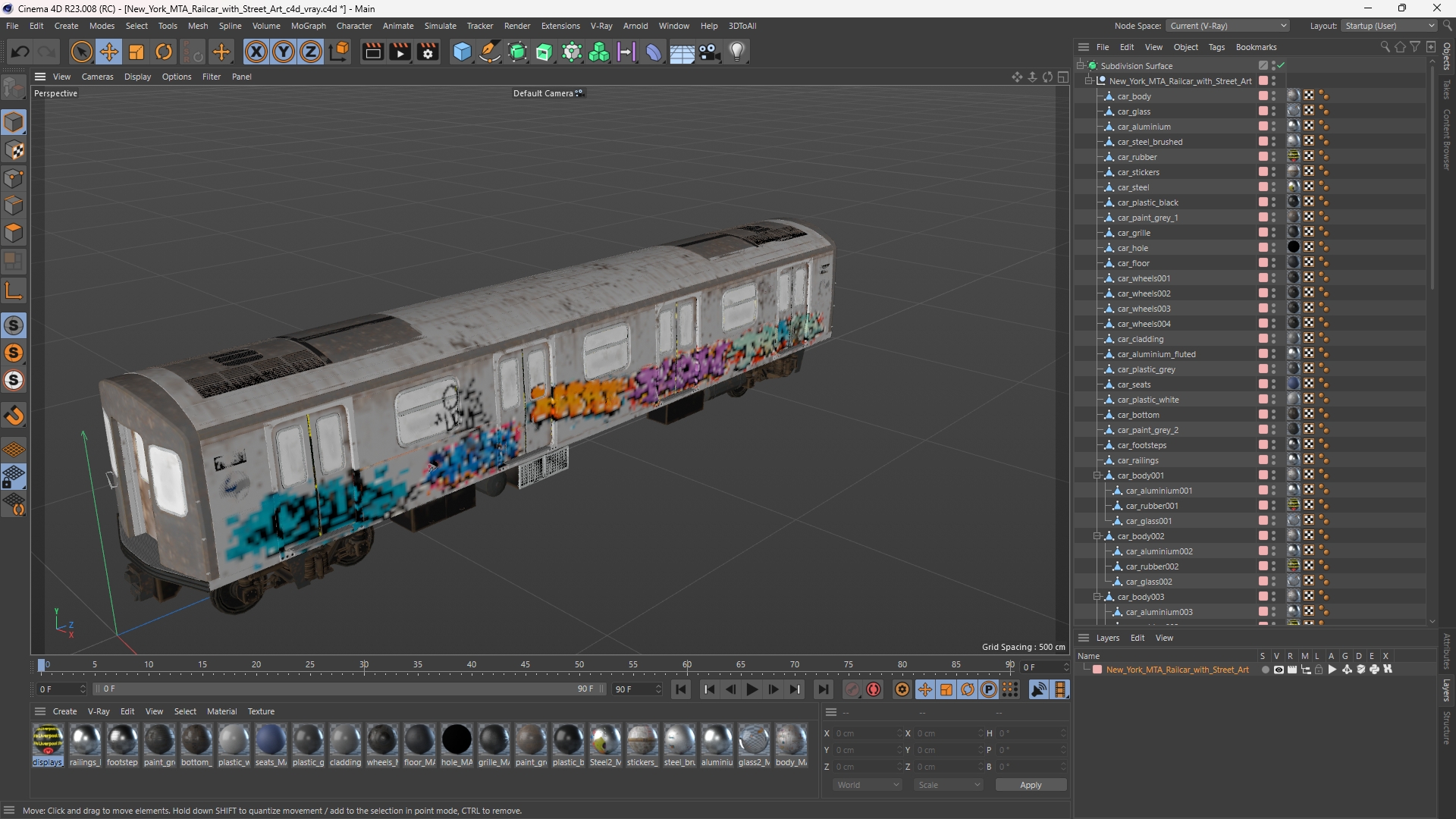
Task: Toggle Y axis lock
Action: pyautogui.click(x=284, y=52)
